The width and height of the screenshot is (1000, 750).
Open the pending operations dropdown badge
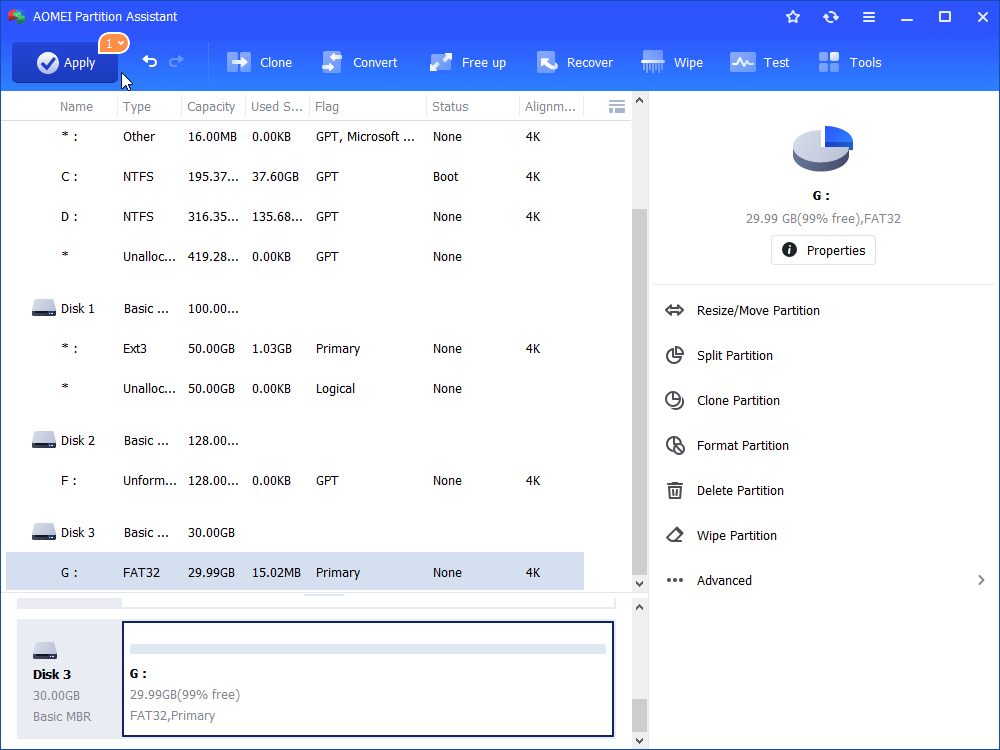click(113, 43)
